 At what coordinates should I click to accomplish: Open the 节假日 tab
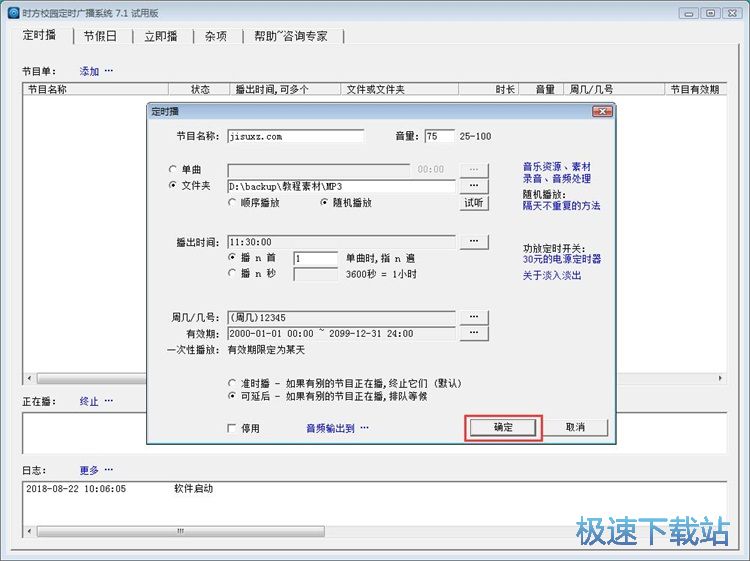point(100,36)
